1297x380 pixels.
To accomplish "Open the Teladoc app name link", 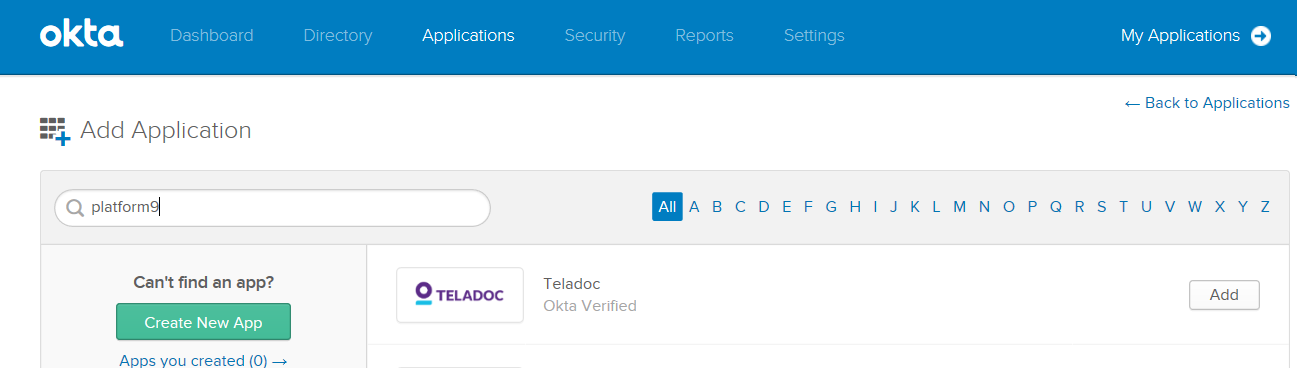I will click(x=571, y=284).
